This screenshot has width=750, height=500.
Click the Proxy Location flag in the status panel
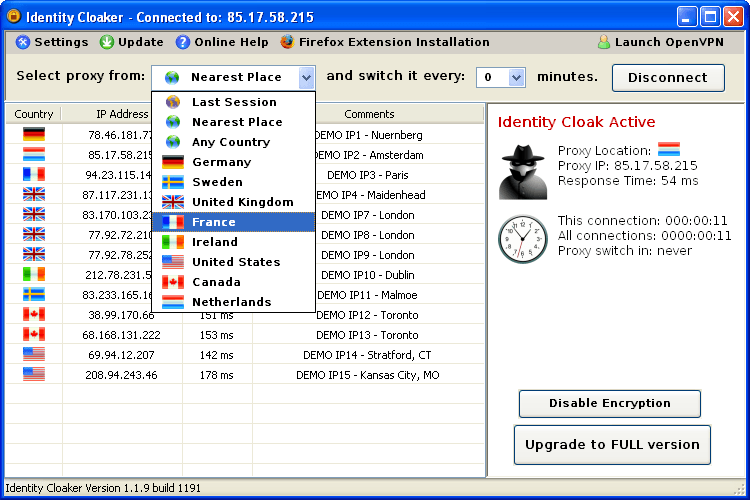pos(669,149)
